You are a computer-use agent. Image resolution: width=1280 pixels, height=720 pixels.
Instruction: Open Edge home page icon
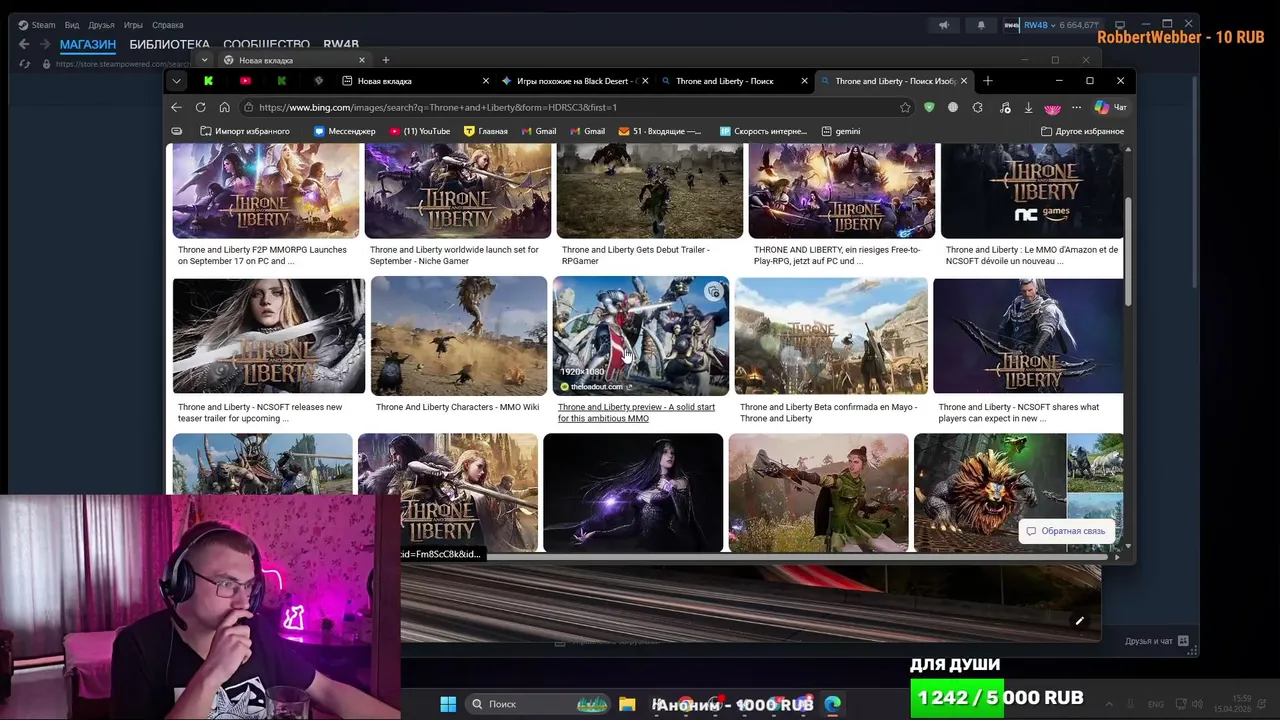click(x=225, y=107)
